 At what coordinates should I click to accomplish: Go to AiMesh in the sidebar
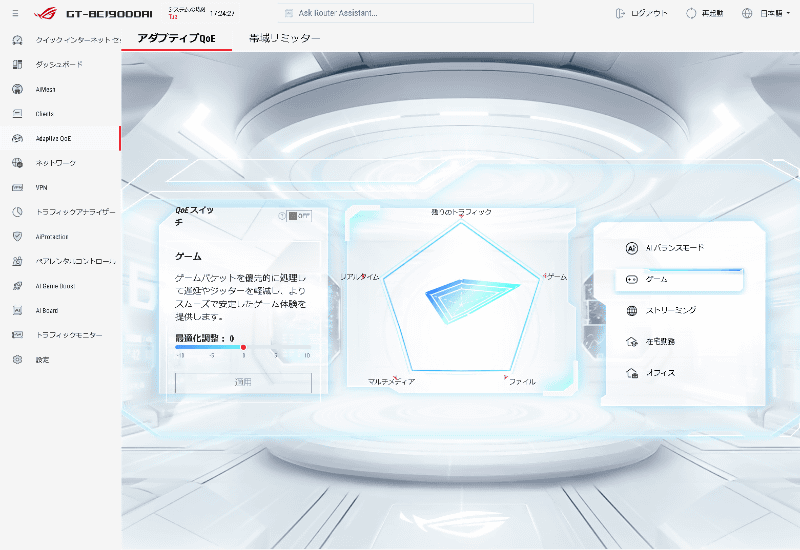pos(61,89)
